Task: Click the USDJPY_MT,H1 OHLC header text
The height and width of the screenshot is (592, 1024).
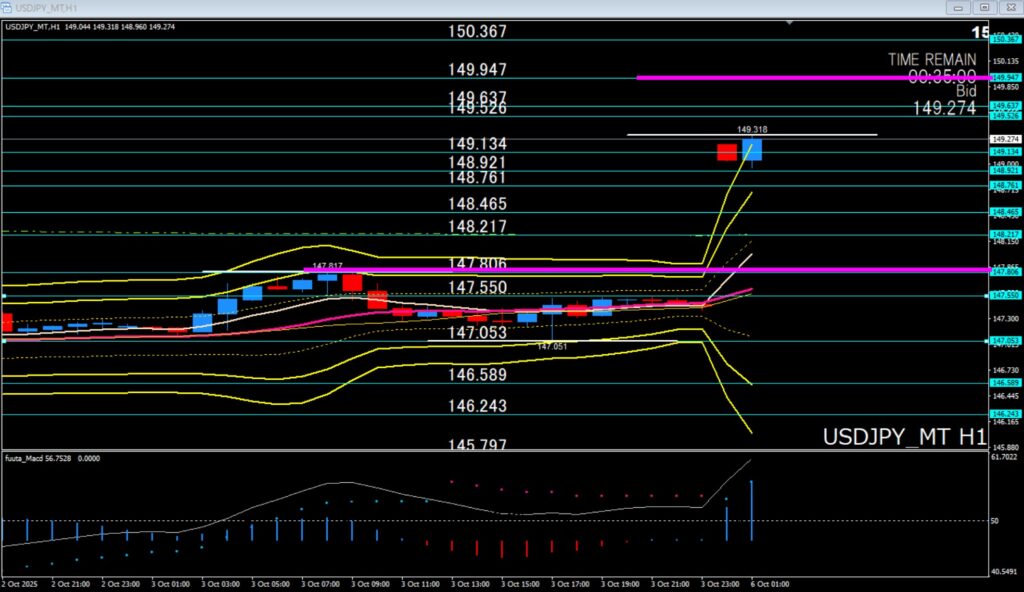Action: coord(90,26)
